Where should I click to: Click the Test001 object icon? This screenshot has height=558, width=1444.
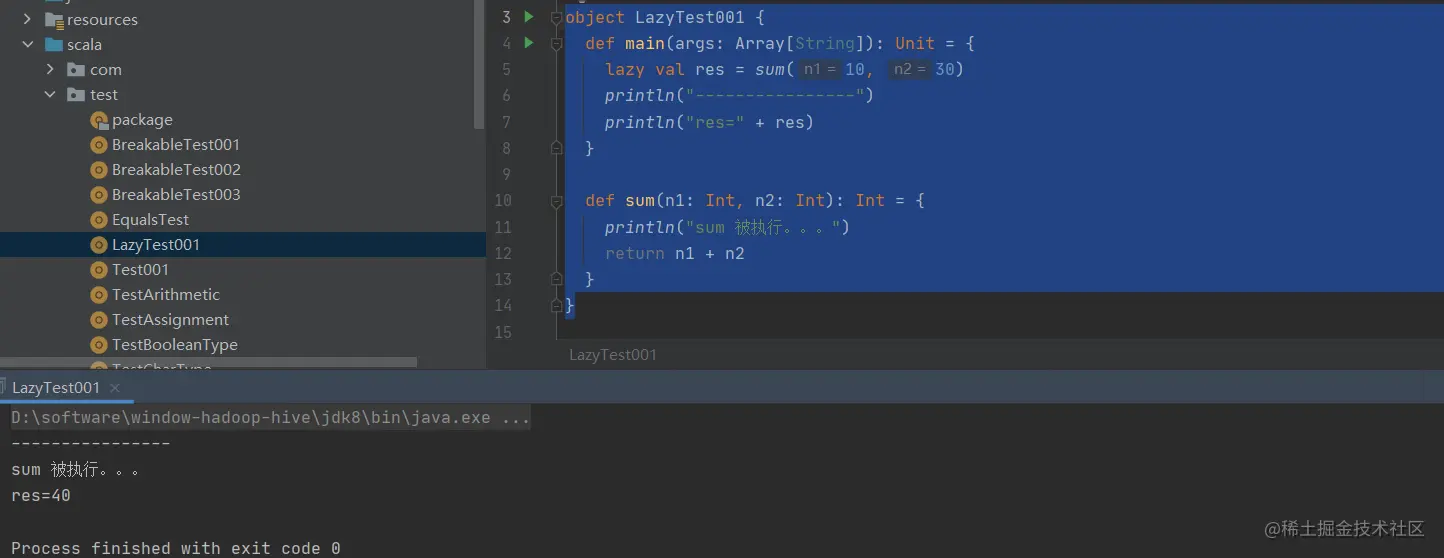(x=98, y=270)
